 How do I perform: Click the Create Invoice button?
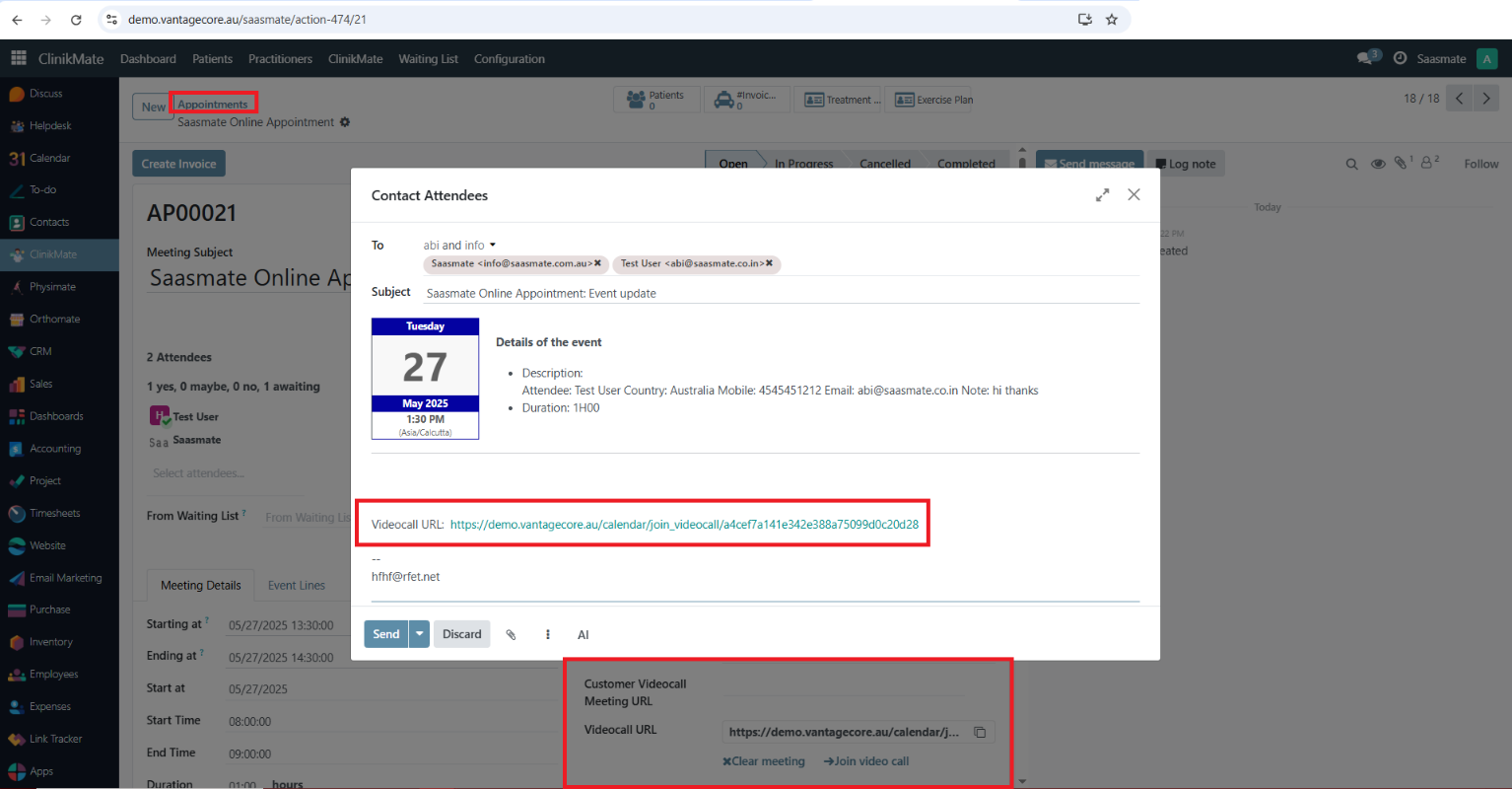point(178,163)
